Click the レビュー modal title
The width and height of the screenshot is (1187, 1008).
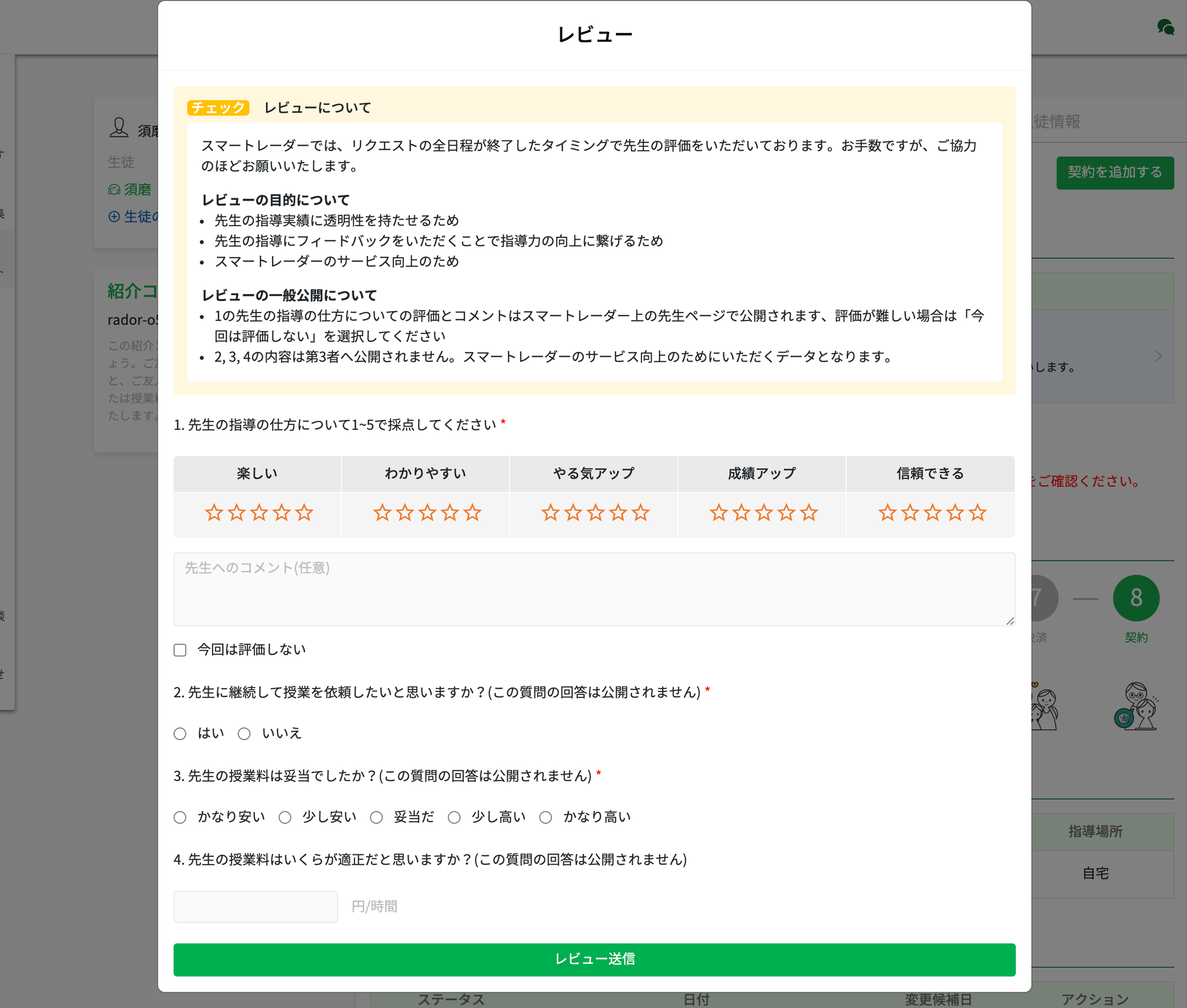(x=595, y=35)
